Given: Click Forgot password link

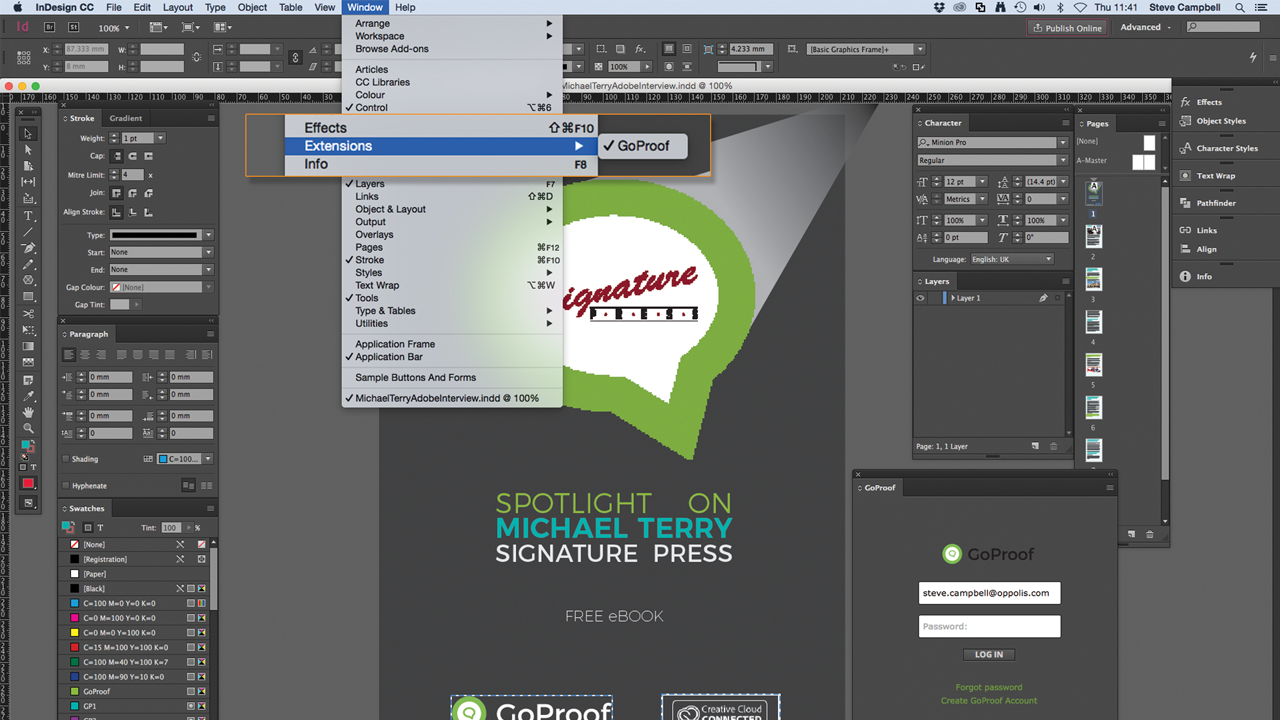Looking at the screenshot, I should (x=989, y=687).
